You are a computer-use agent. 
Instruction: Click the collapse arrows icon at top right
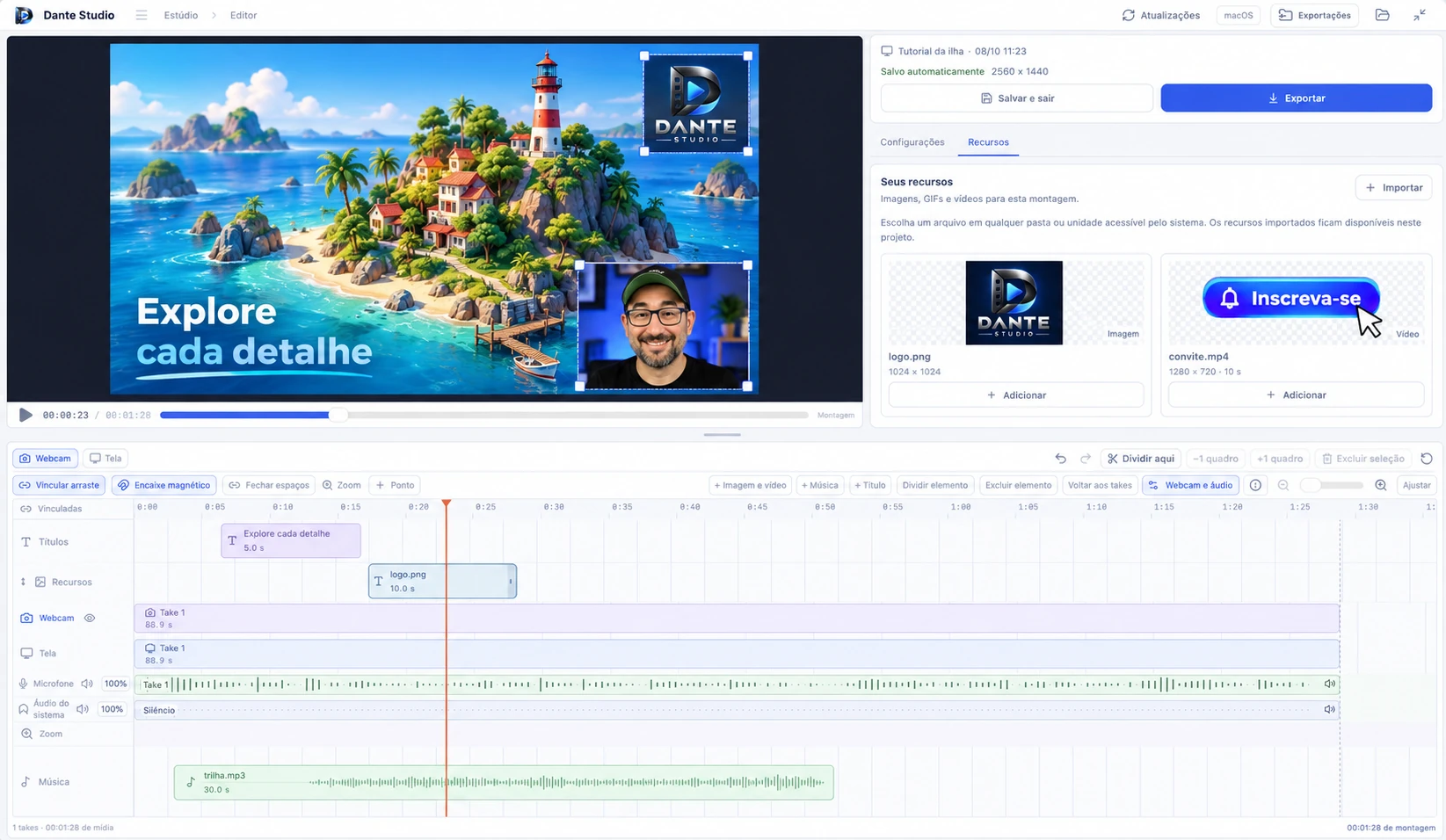[1420, 15]
